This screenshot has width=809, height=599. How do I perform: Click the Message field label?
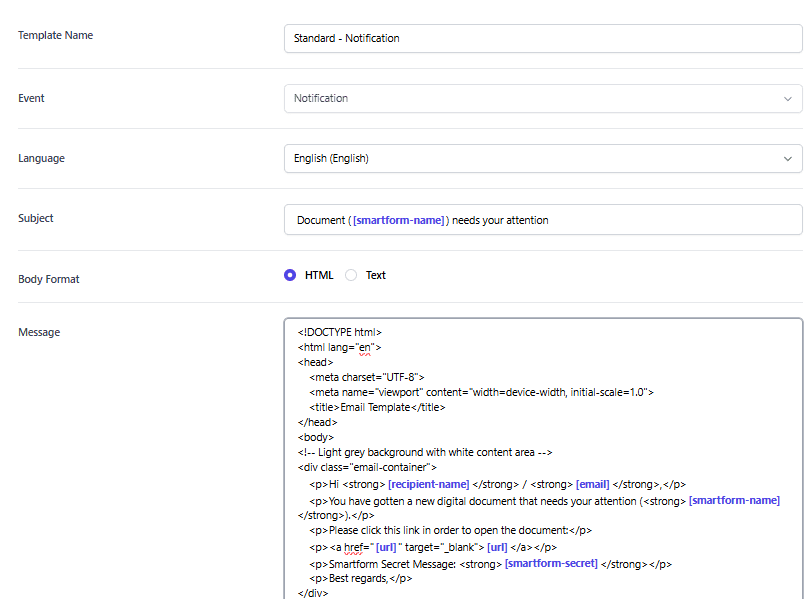click(x=39, y=331)
